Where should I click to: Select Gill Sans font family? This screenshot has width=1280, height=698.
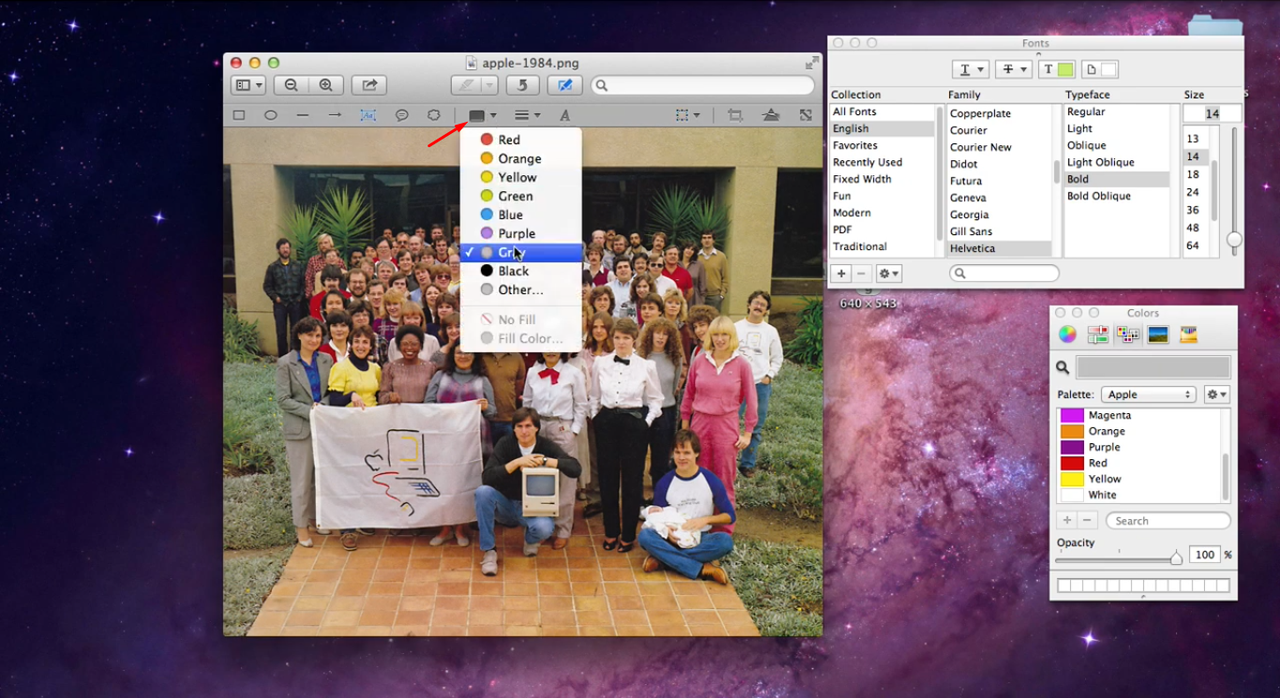[999, 231]
